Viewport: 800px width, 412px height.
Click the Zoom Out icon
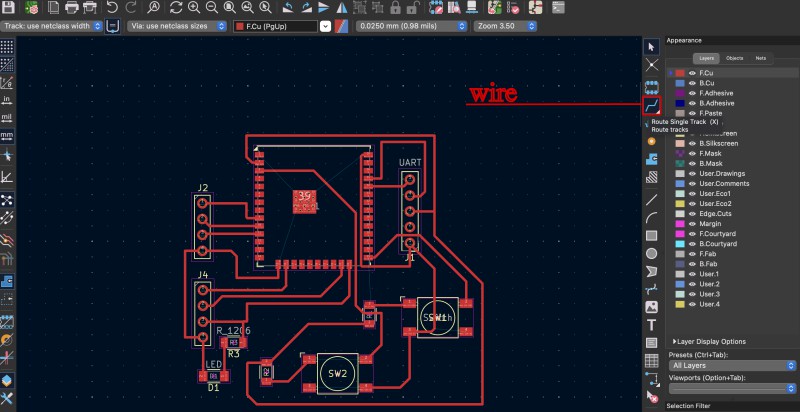211,7
